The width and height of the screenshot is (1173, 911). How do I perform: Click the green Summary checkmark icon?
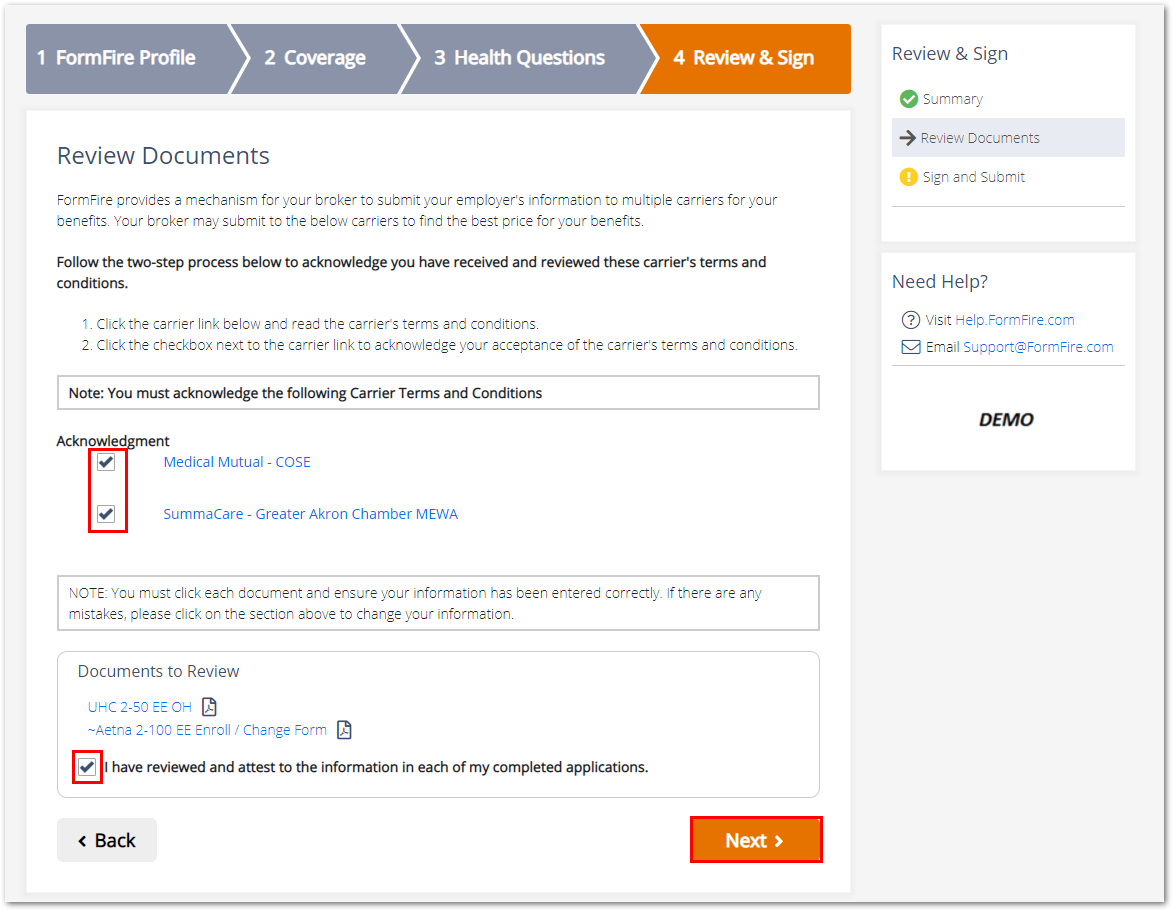(908, 99)
